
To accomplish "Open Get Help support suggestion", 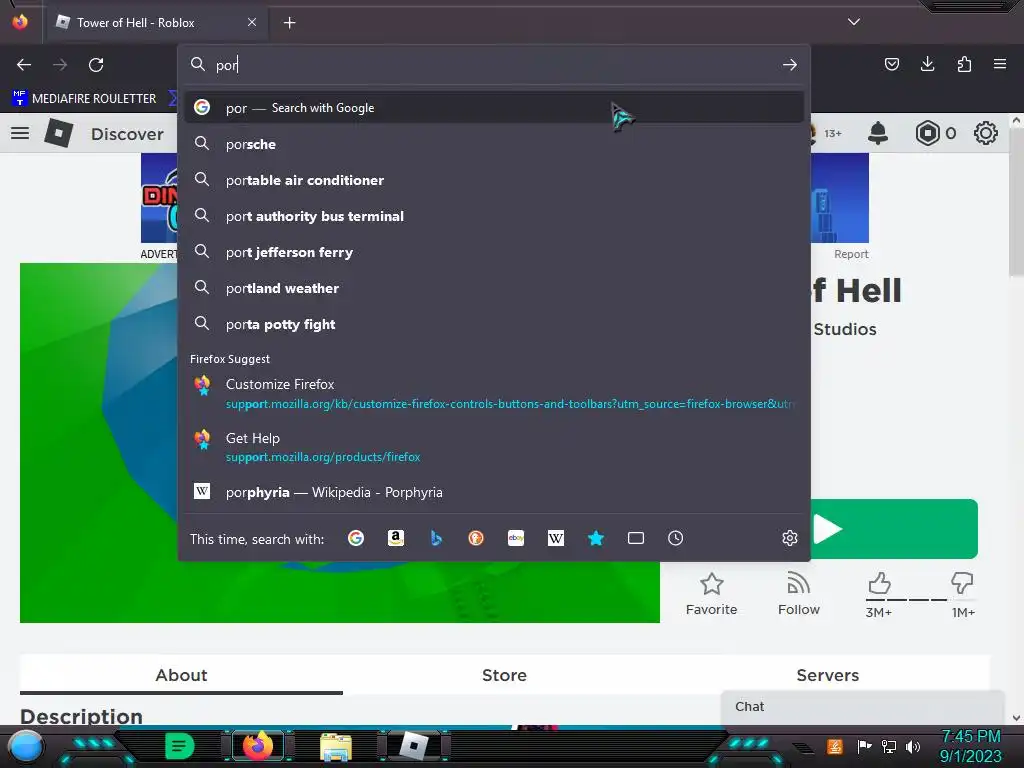I will [494, 447].
